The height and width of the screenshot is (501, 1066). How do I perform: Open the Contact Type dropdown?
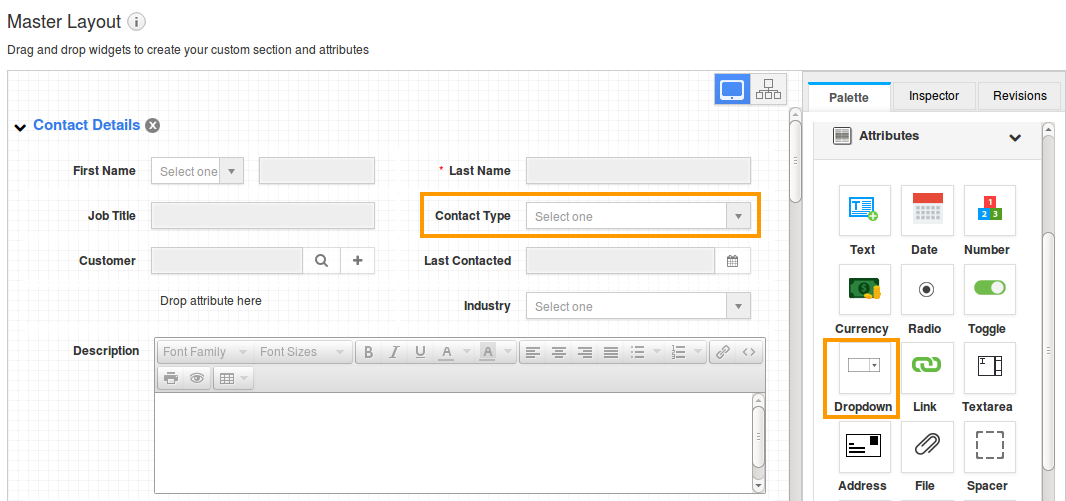click(638, 216)
